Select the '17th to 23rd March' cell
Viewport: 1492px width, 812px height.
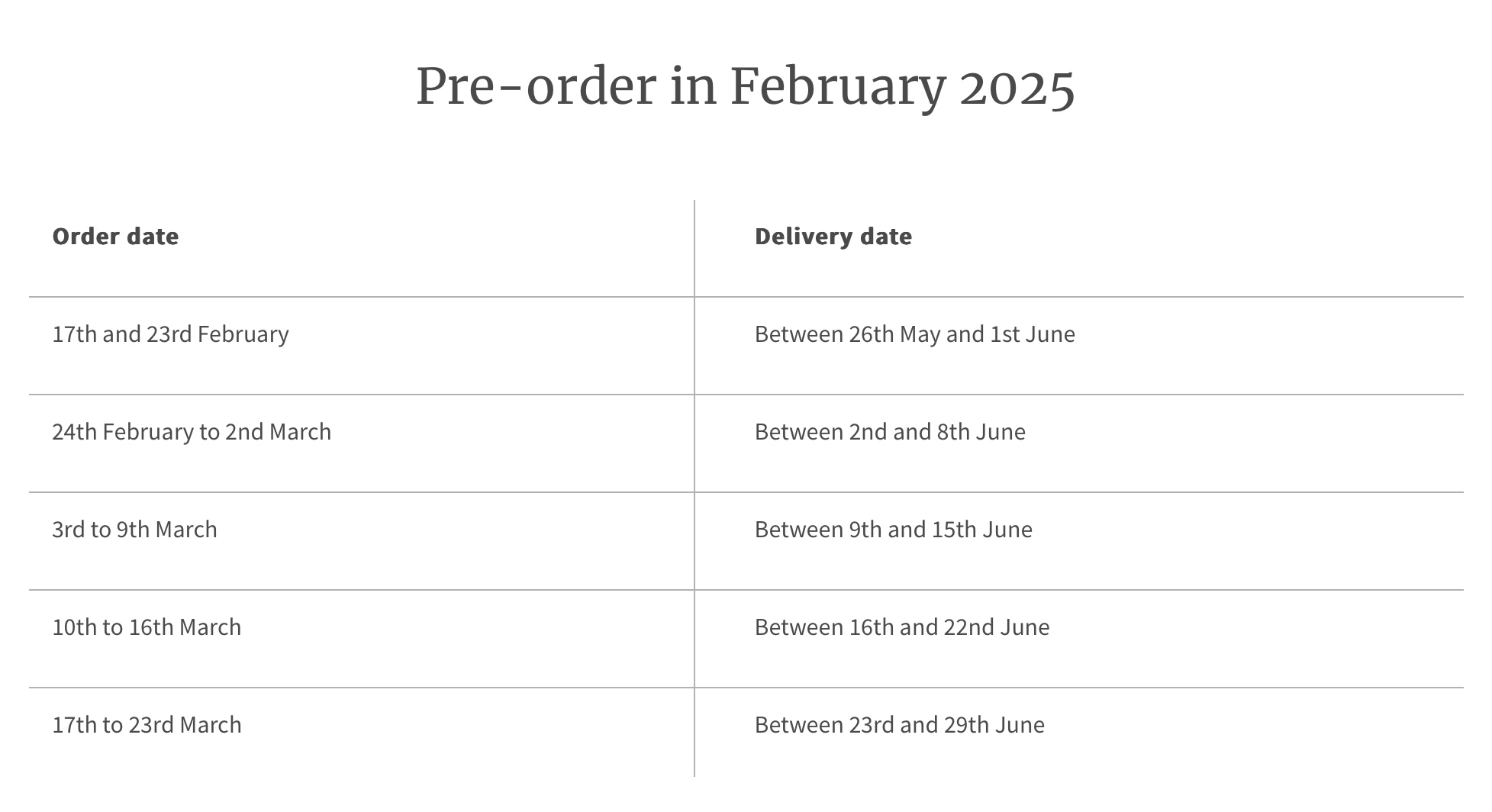pos(147,725)
